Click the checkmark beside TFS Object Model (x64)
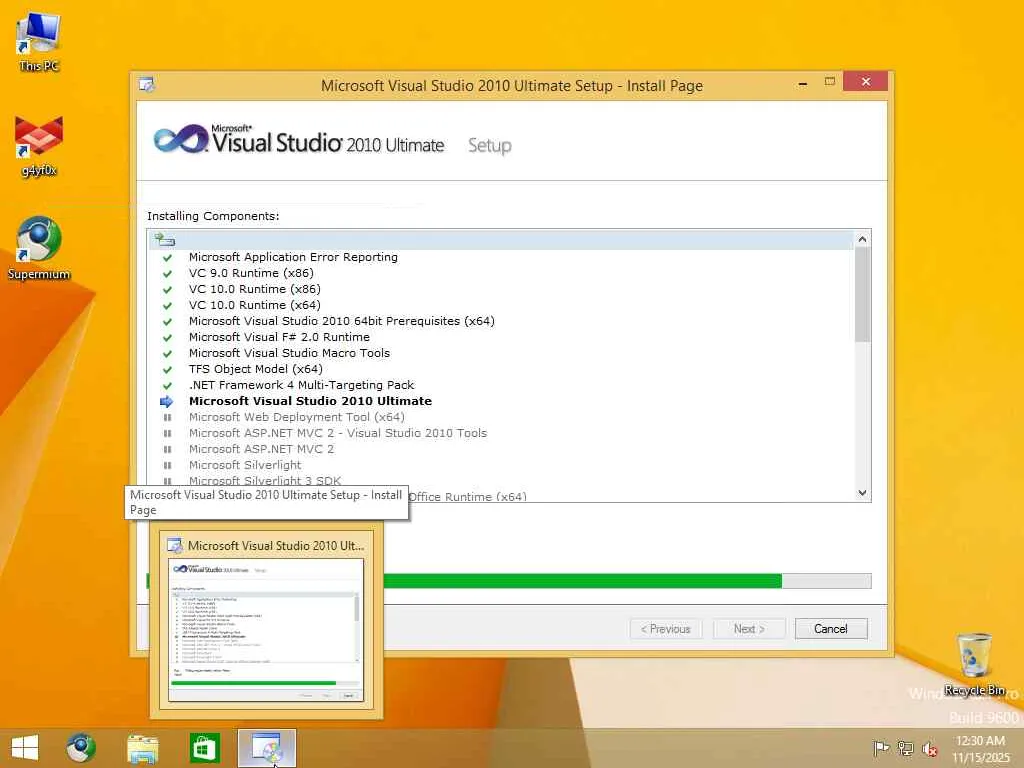 167,370
